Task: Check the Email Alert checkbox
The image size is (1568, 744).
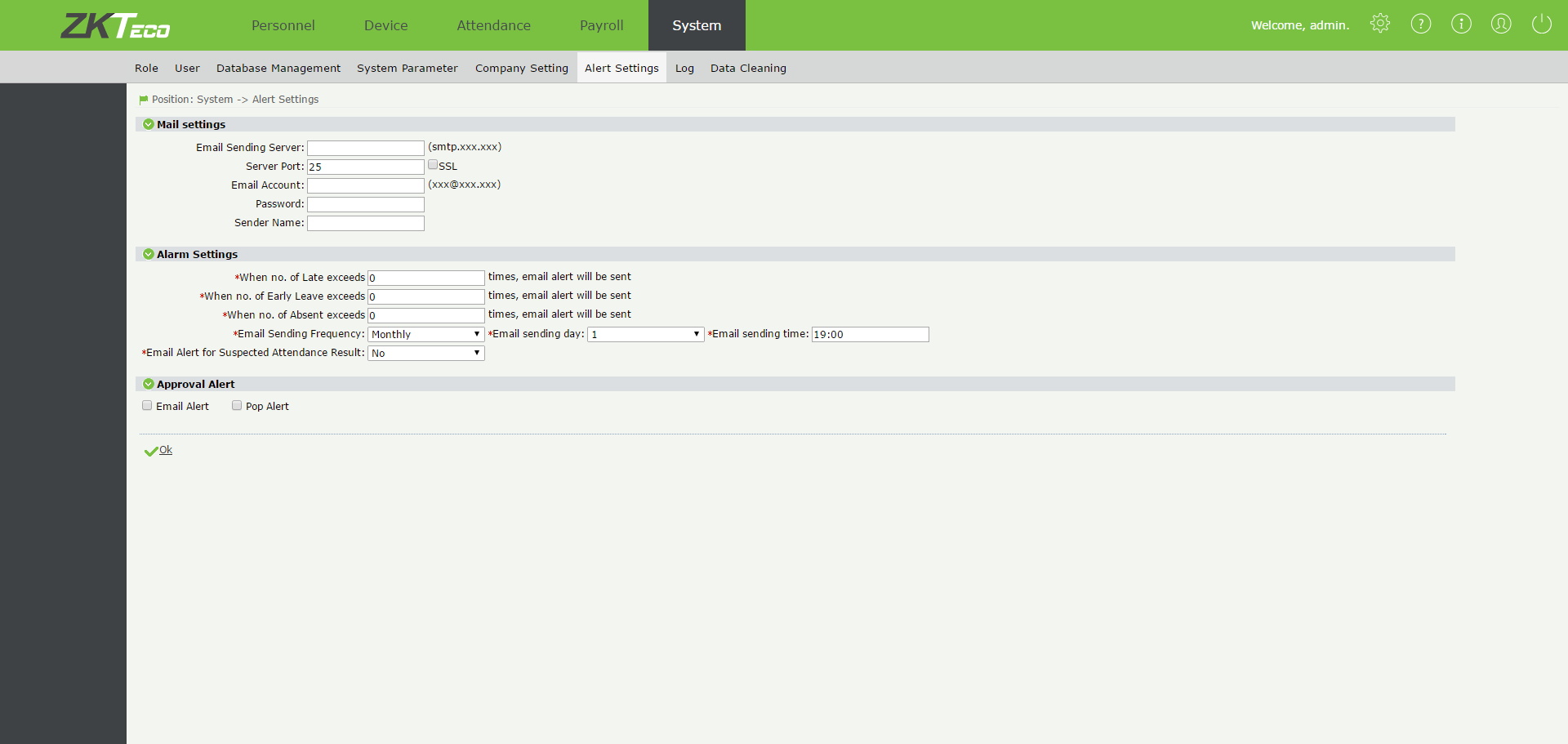Action: (x=147, y=406)
